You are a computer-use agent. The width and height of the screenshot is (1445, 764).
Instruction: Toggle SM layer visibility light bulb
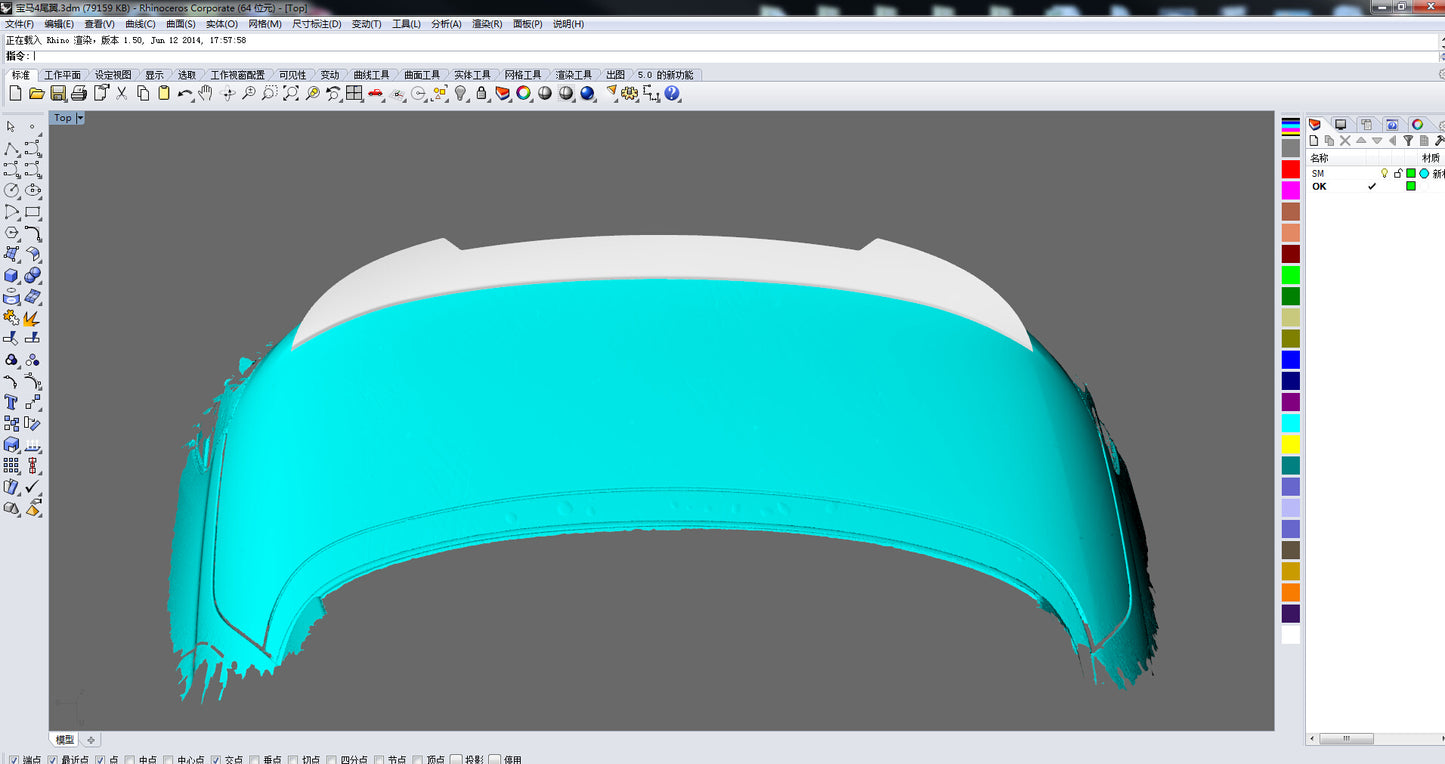point(1385,173)
